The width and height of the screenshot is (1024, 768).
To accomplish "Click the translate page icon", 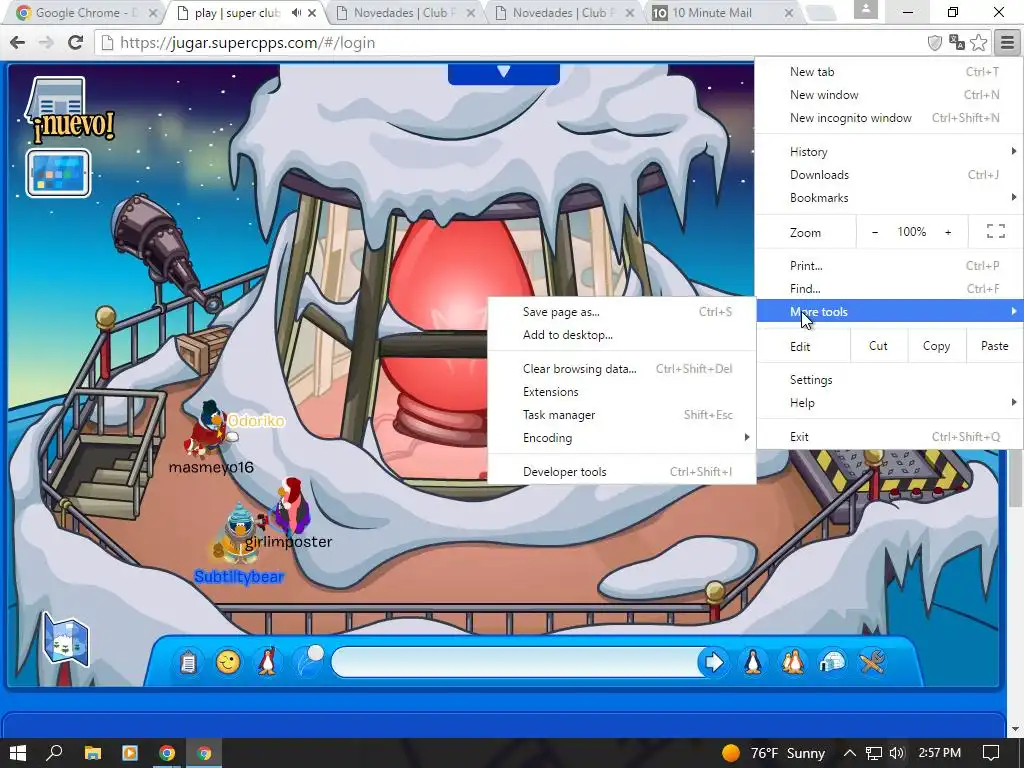I will [957, 43].
